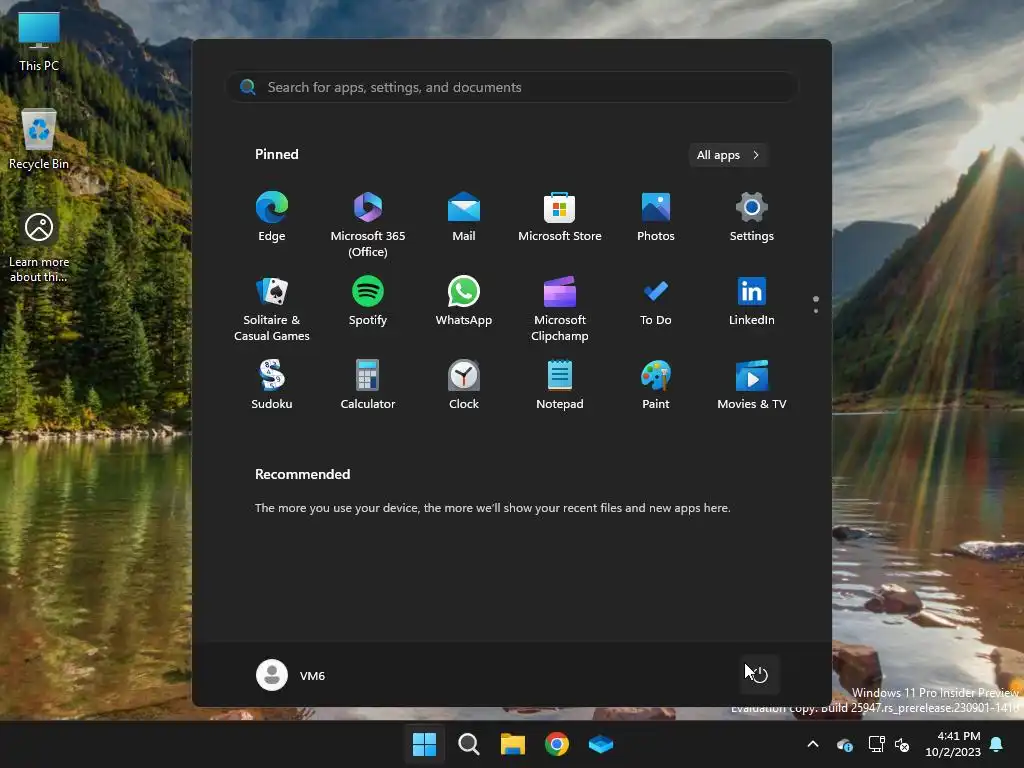The image size is (1024, 768).
Task: Click the muted volume tray icon
Action: point(902,744)
